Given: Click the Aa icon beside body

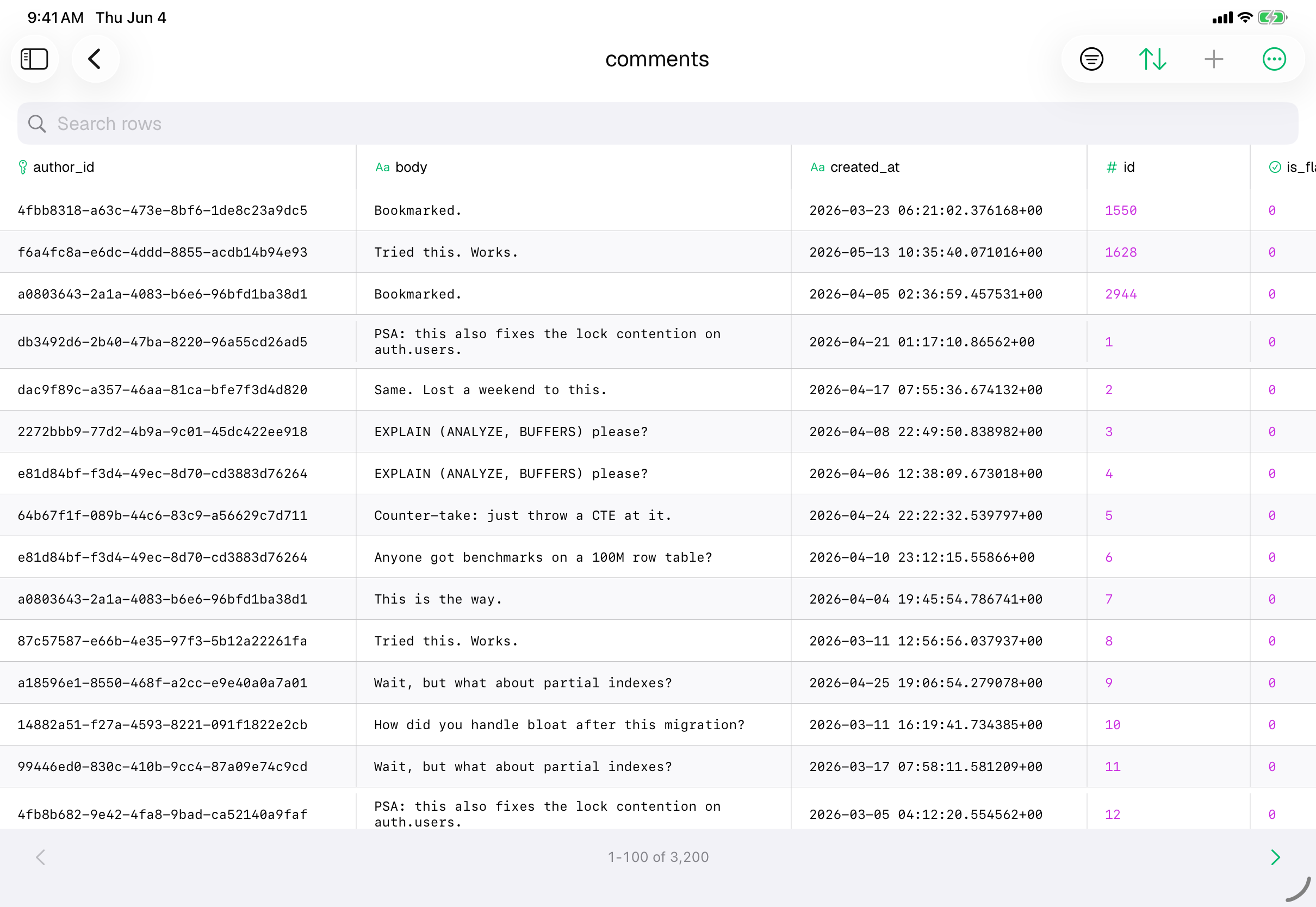Looking at the screenshot, I should pyautogui.click(x=382, y=167).
